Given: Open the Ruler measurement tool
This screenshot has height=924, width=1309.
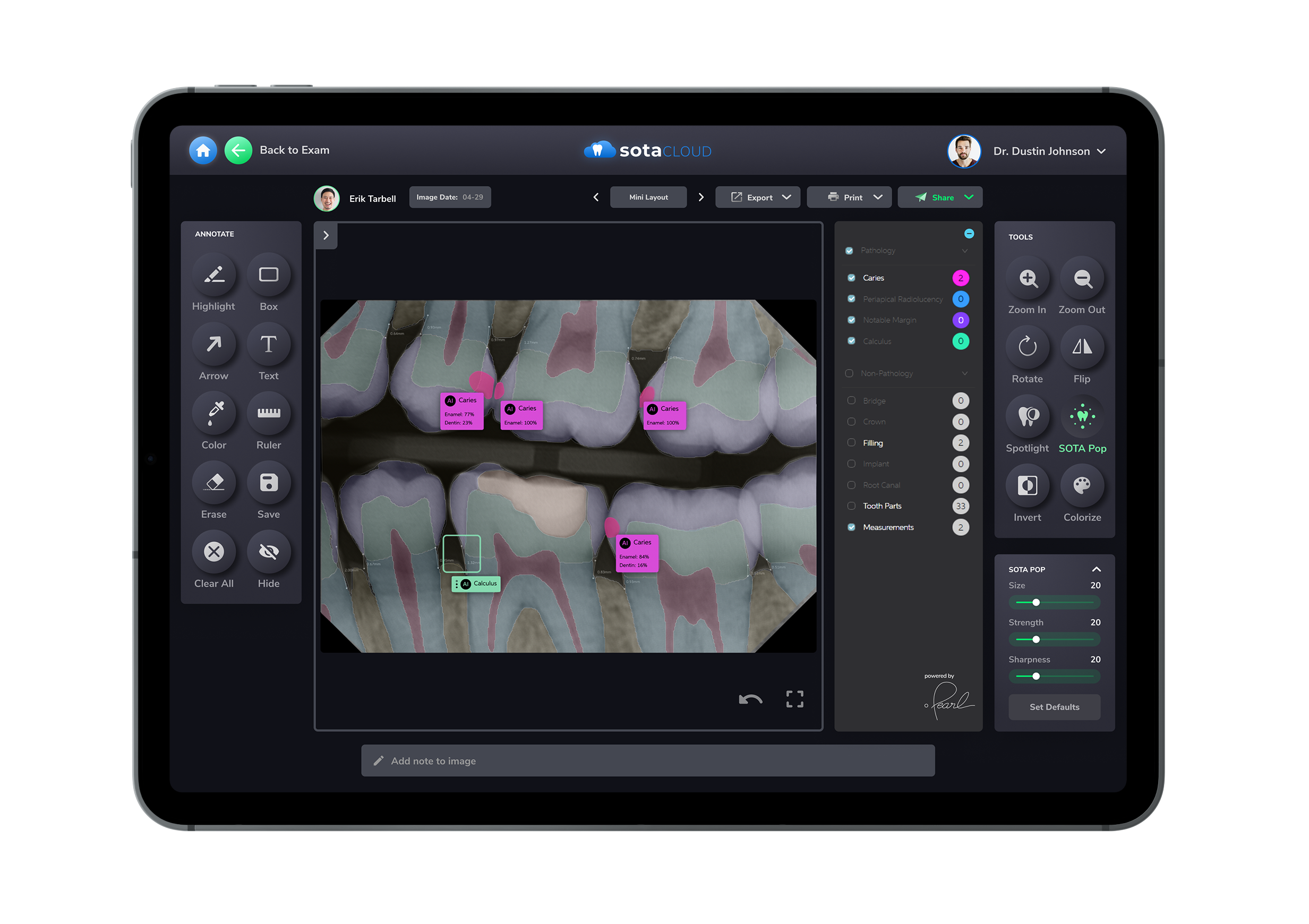Looking at the screenshot, I should point(269,413).
